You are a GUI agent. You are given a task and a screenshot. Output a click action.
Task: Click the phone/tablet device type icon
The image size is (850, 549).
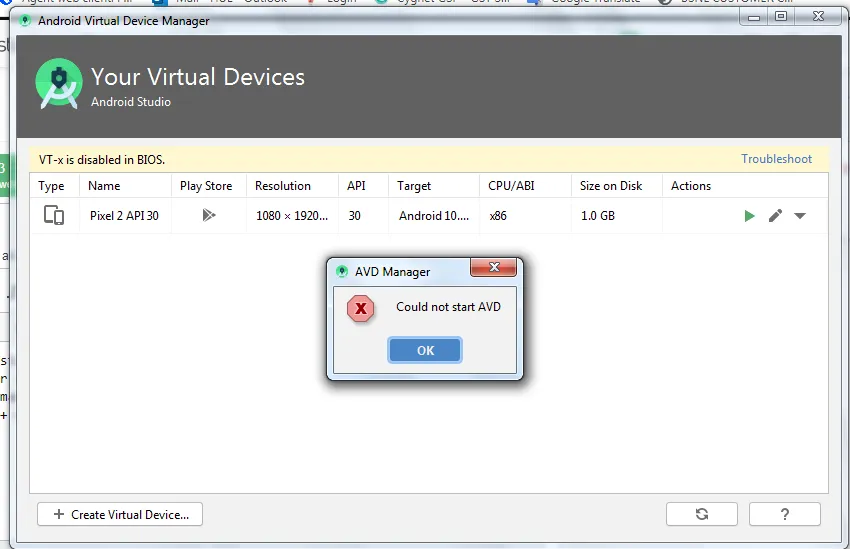54,215
